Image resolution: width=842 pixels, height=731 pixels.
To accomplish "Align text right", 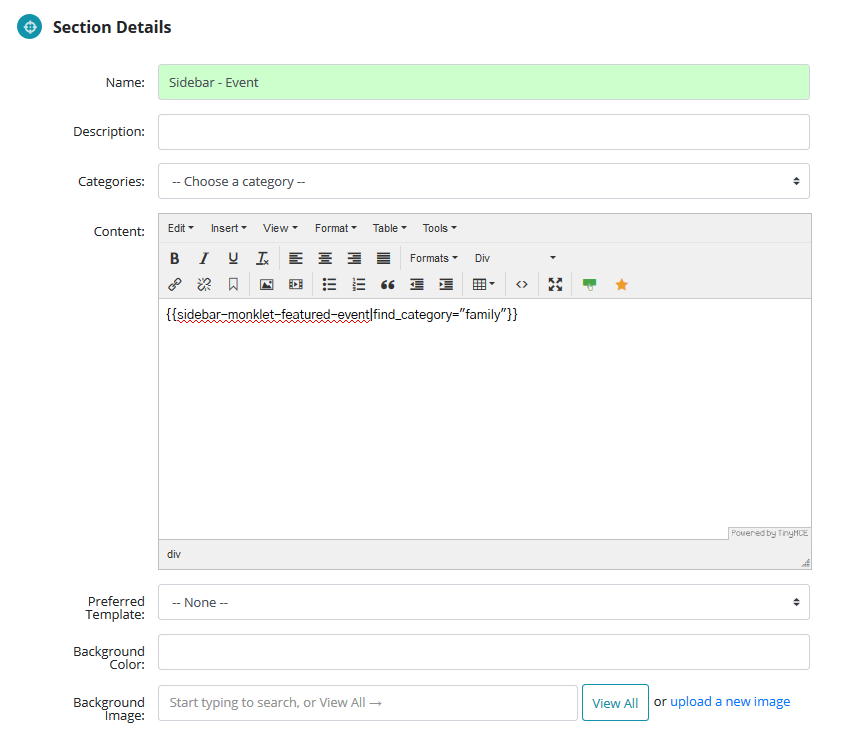I will coord(354,258).
